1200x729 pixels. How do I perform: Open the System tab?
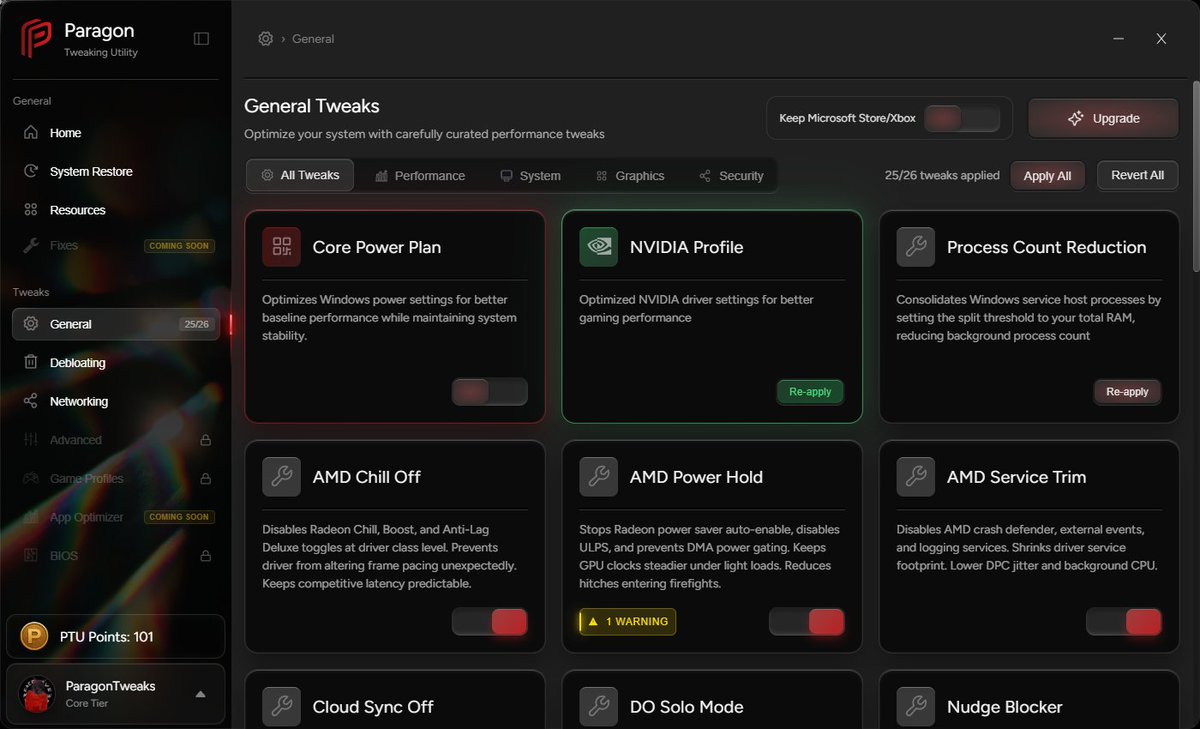[530, 175]
